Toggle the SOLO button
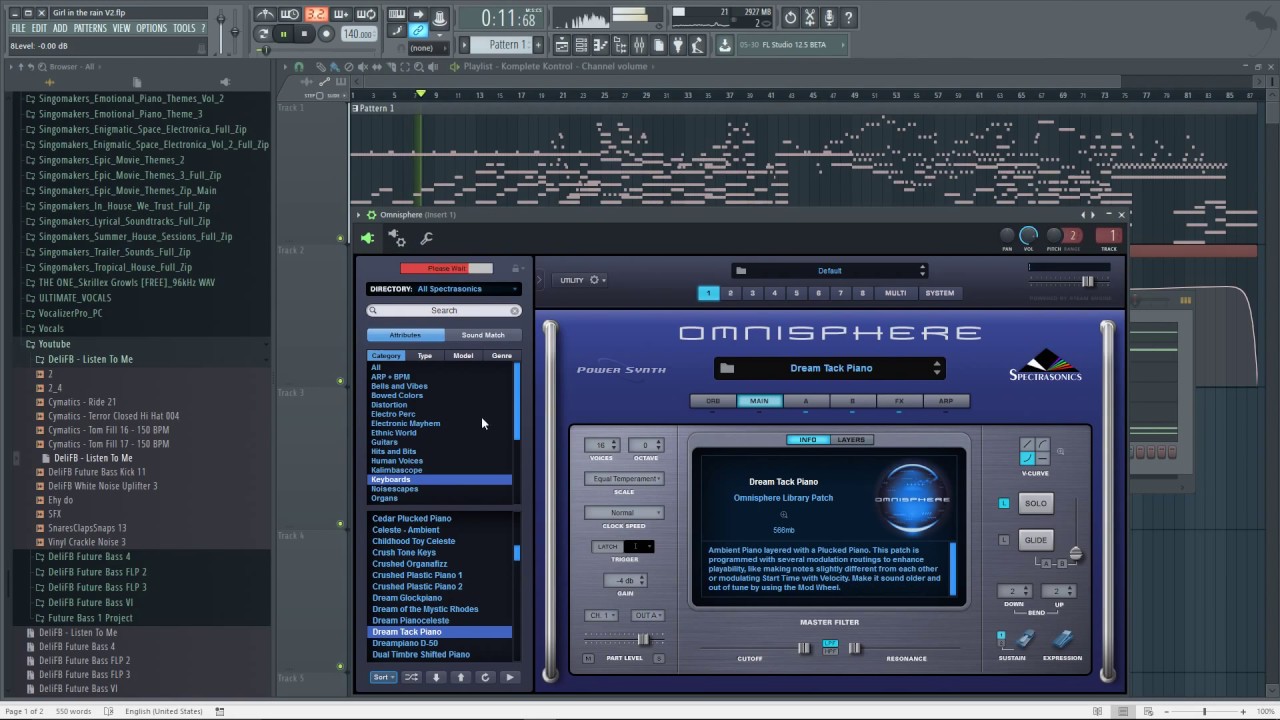1280x720 pixels. (x=1036, y=503)
